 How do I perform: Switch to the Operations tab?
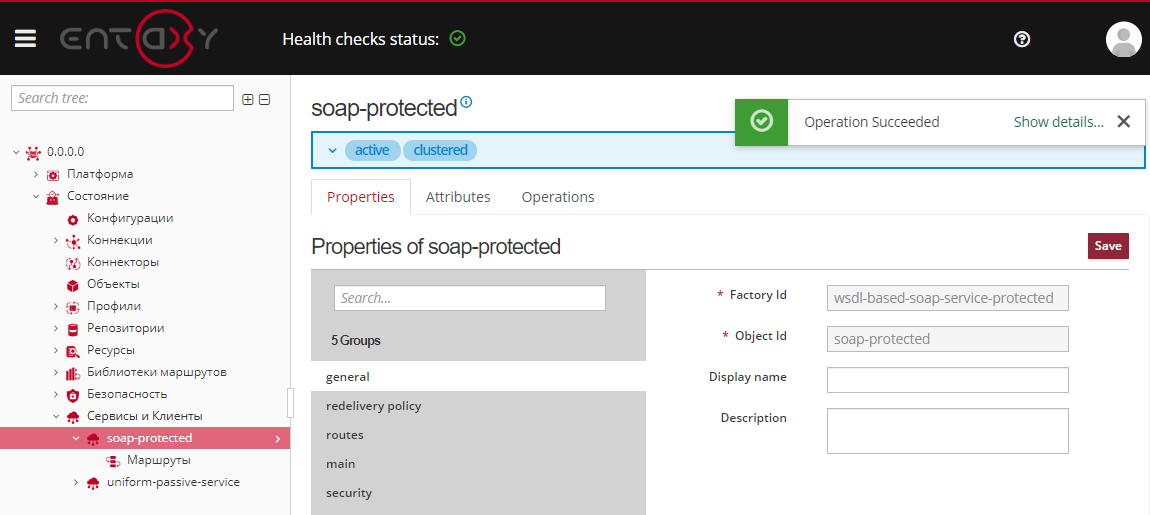coord(558,197)
